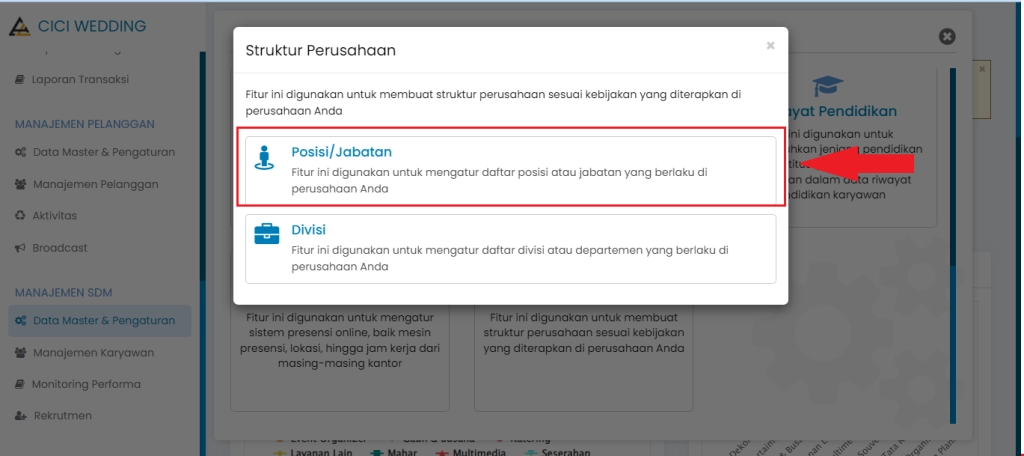The height and width of the screenshot is (456, 1024).
Task: Click the Aktivitas recycle icon
Action: tap(20, 216)
